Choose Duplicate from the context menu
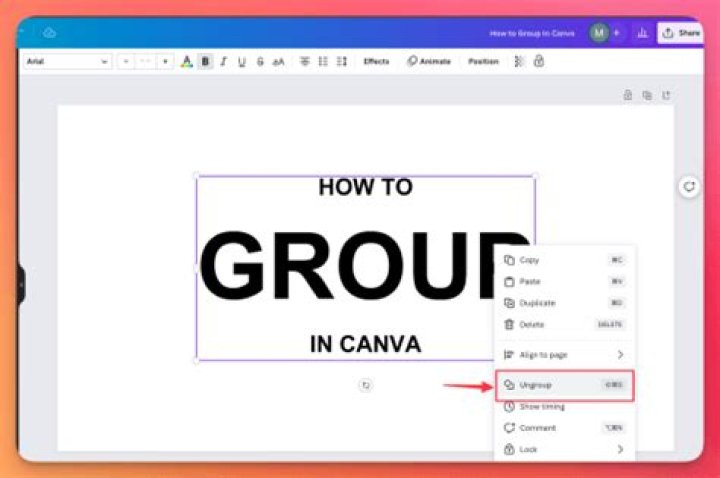Image resolution: width=720 pixels, height=478 pixels. click(x=564, y=303)
